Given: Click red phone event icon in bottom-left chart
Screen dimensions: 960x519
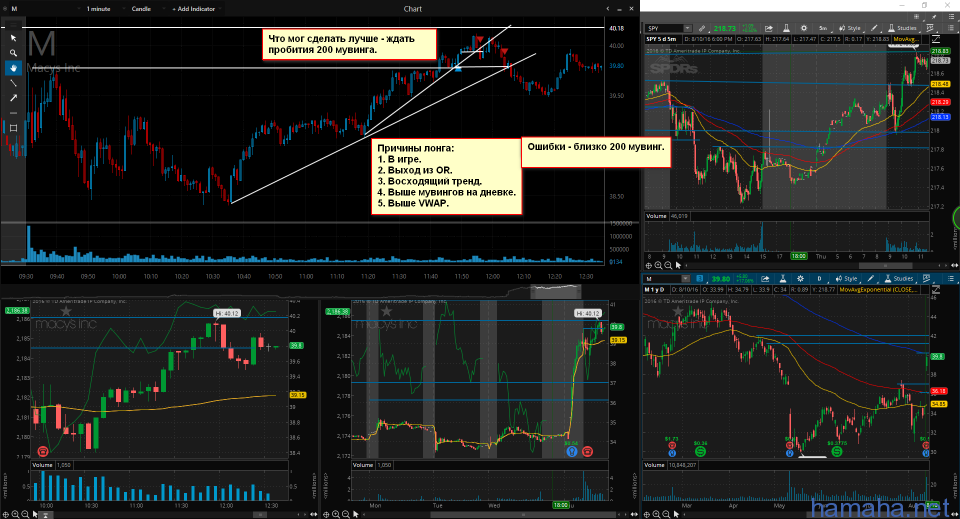Looking at the screenshot, I should point(42,452).
